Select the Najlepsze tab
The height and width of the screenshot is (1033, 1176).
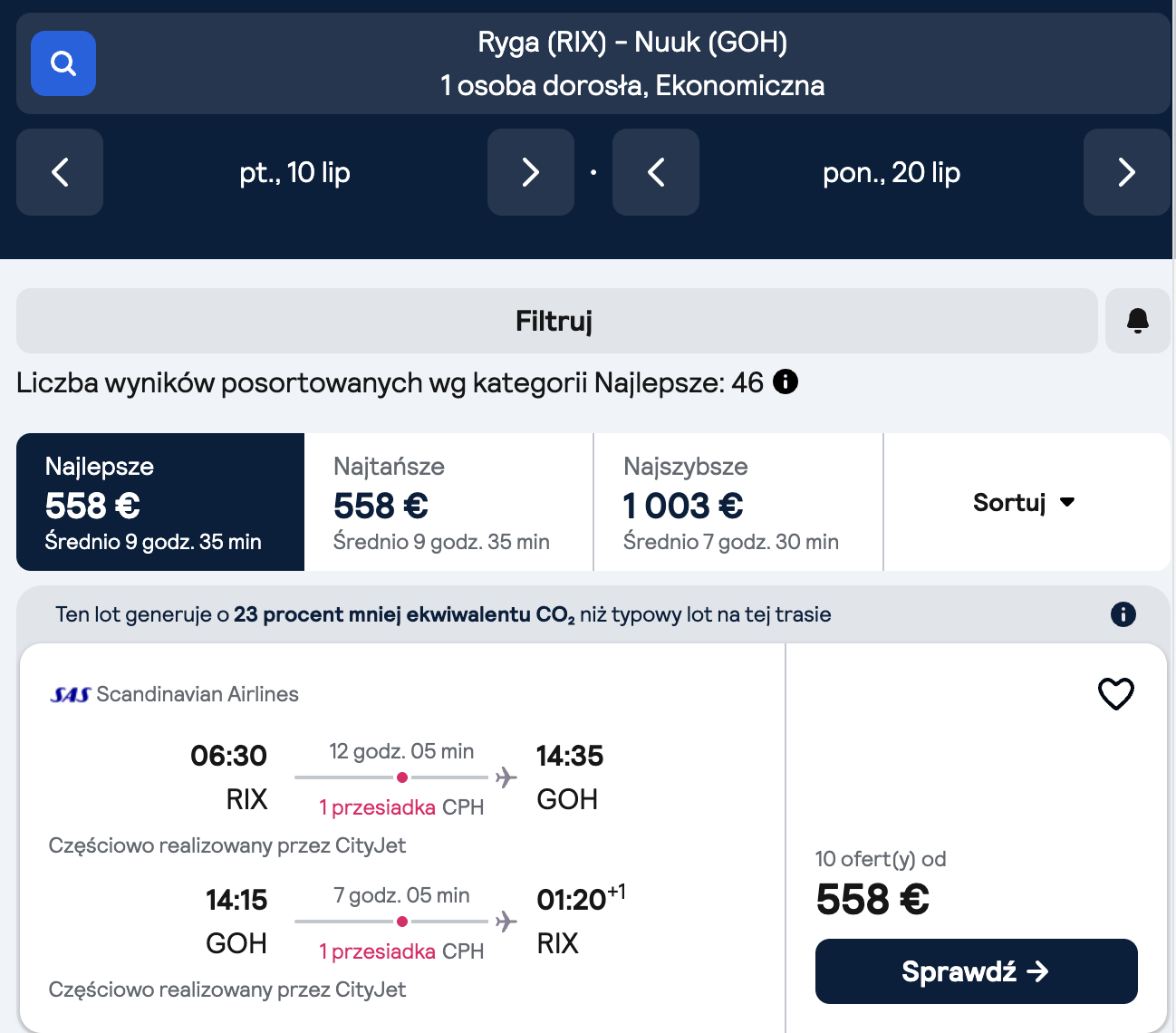click(160, 502)
